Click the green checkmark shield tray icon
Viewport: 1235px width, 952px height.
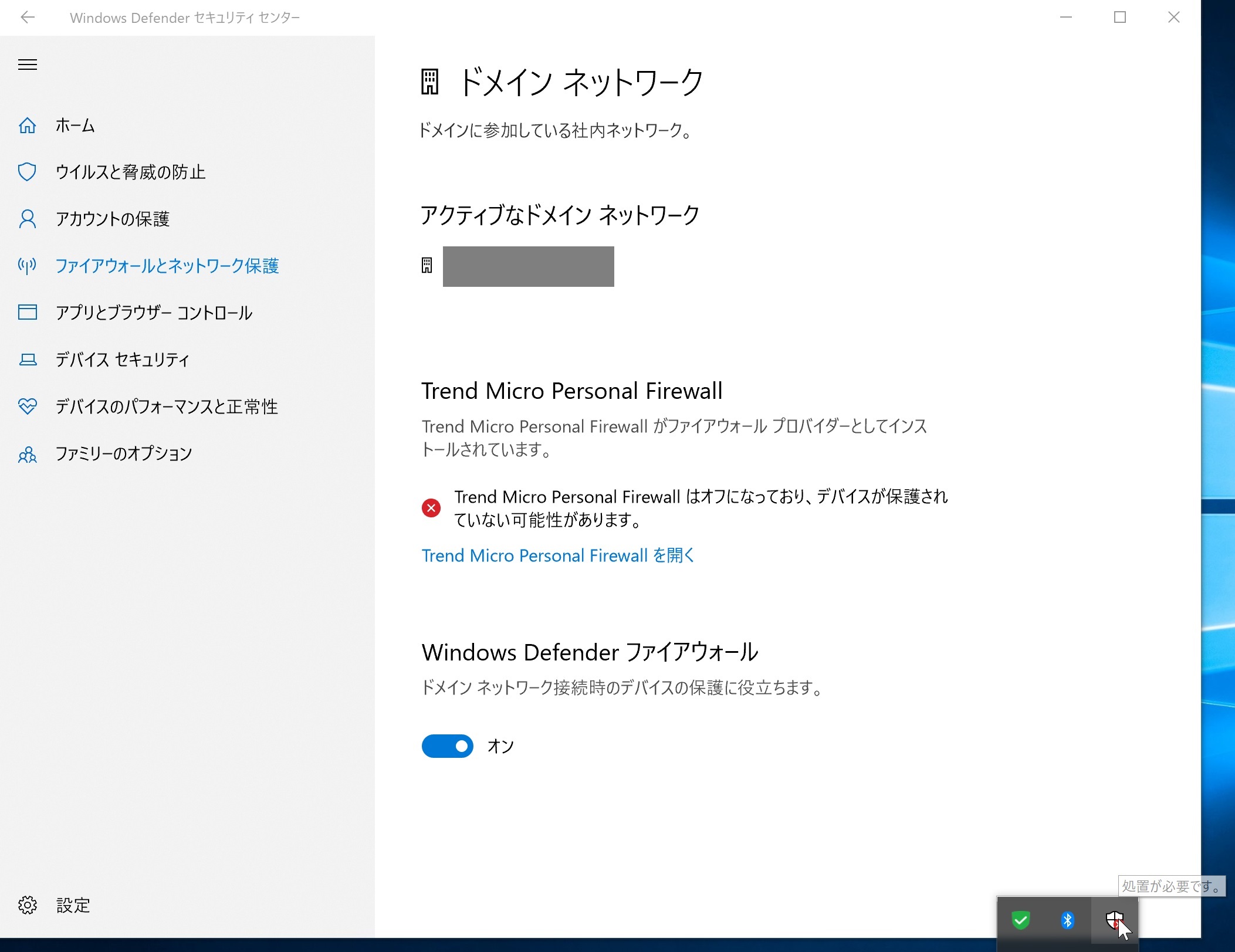pyautogui.click(x=1021, y=920)
